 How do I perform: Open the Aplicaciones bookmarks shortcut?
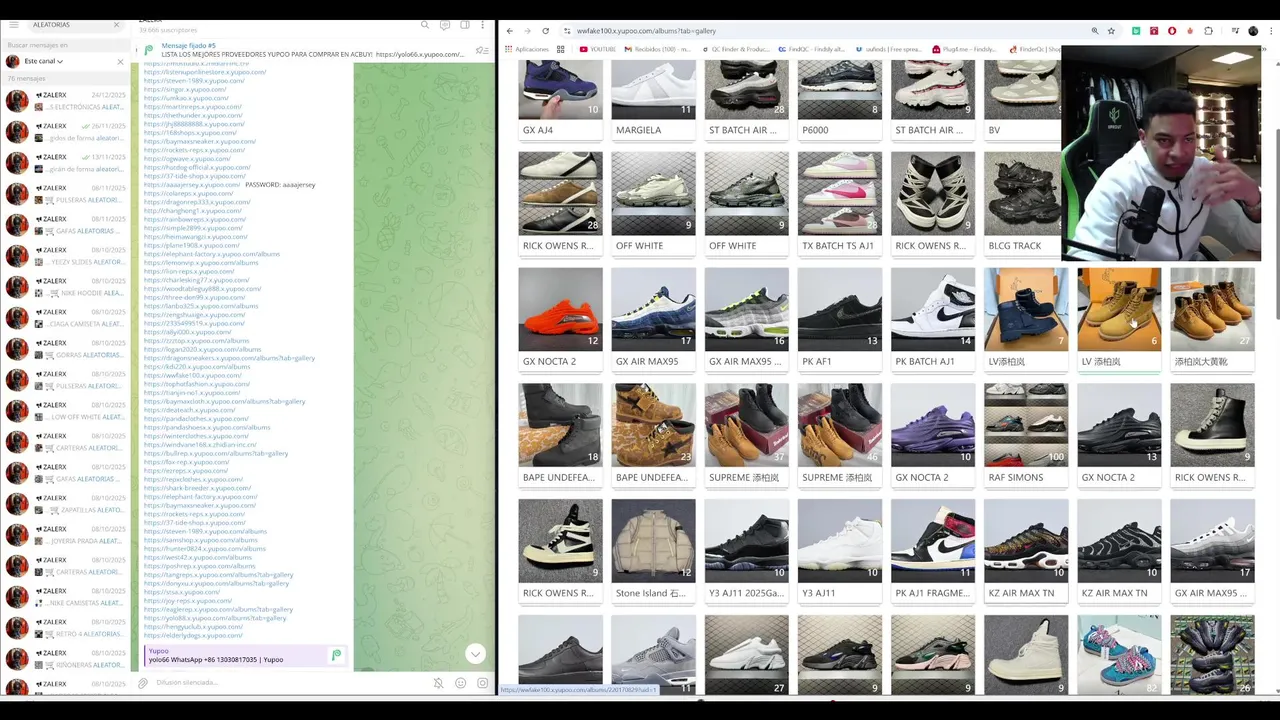coord(527,49)
